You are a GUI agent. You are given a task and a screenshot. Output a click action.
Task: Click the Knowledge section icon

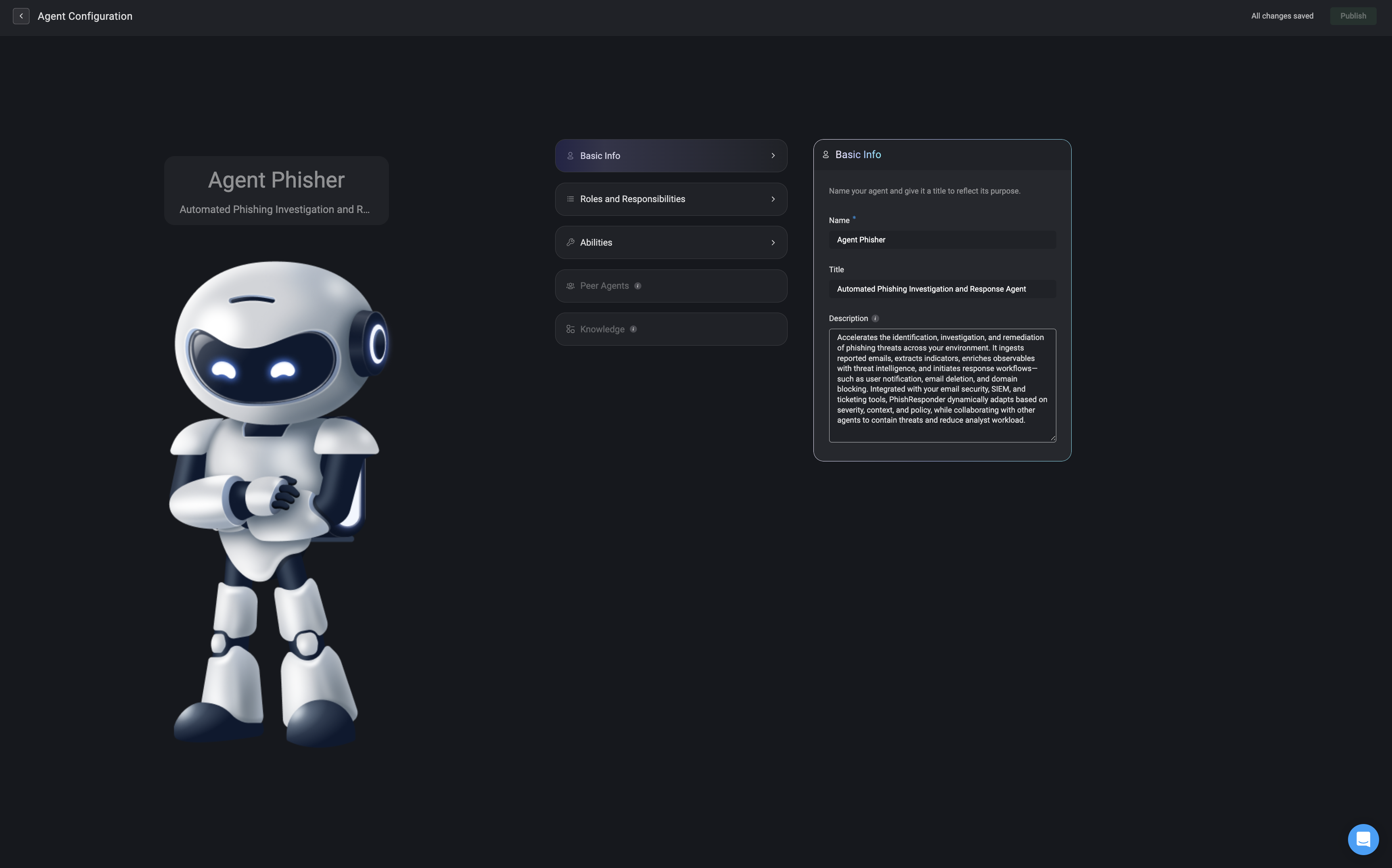click(x=570, y=329)
